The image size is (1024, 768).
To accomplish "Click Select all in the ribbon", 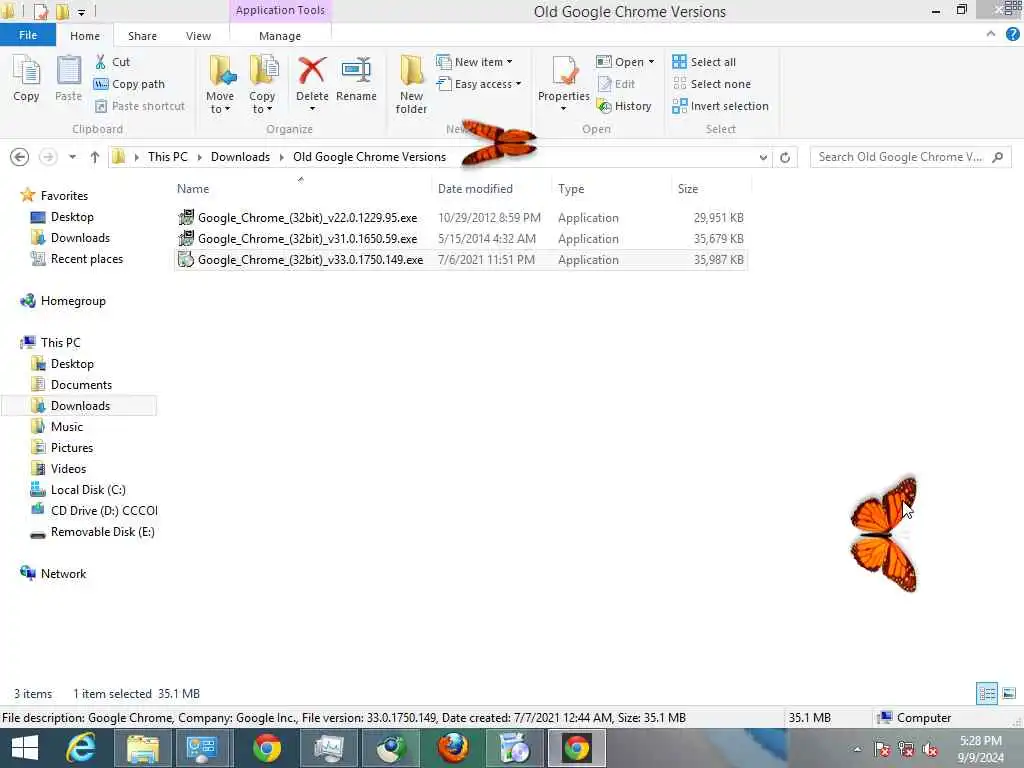I will [x=704, y=62].
